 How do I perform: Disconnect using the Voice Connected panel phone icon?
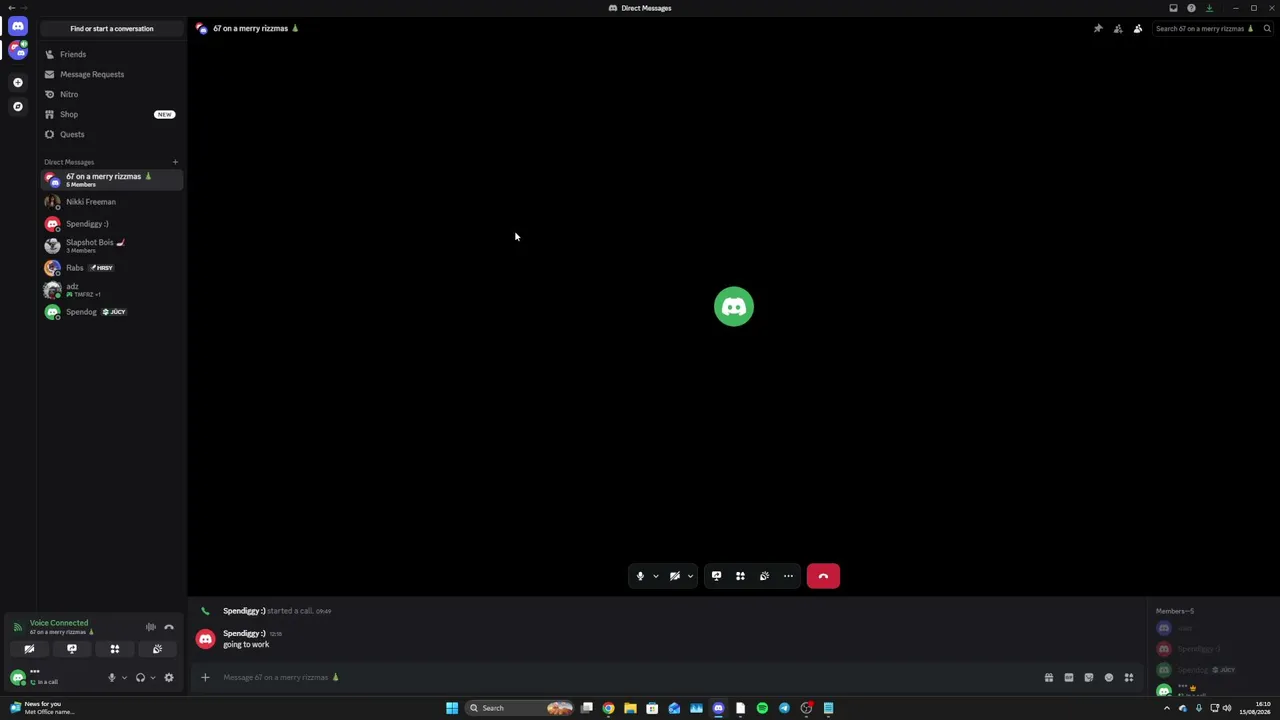point(169,627)
